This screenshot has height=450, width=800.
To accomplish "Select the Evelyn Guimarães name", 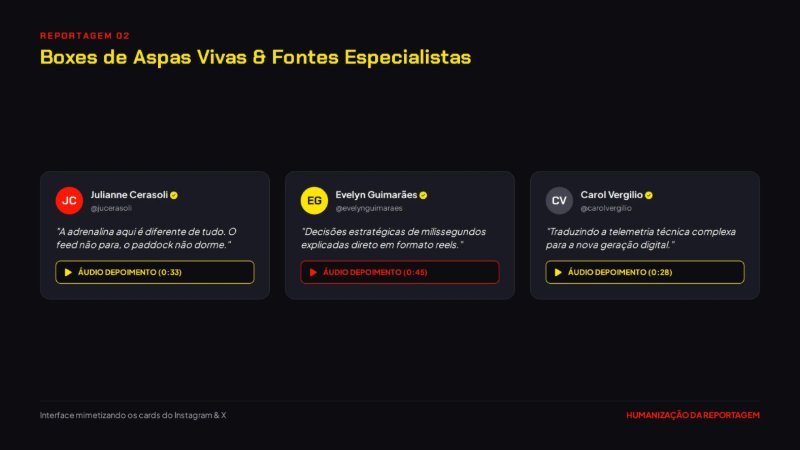I will coord(376,195).
